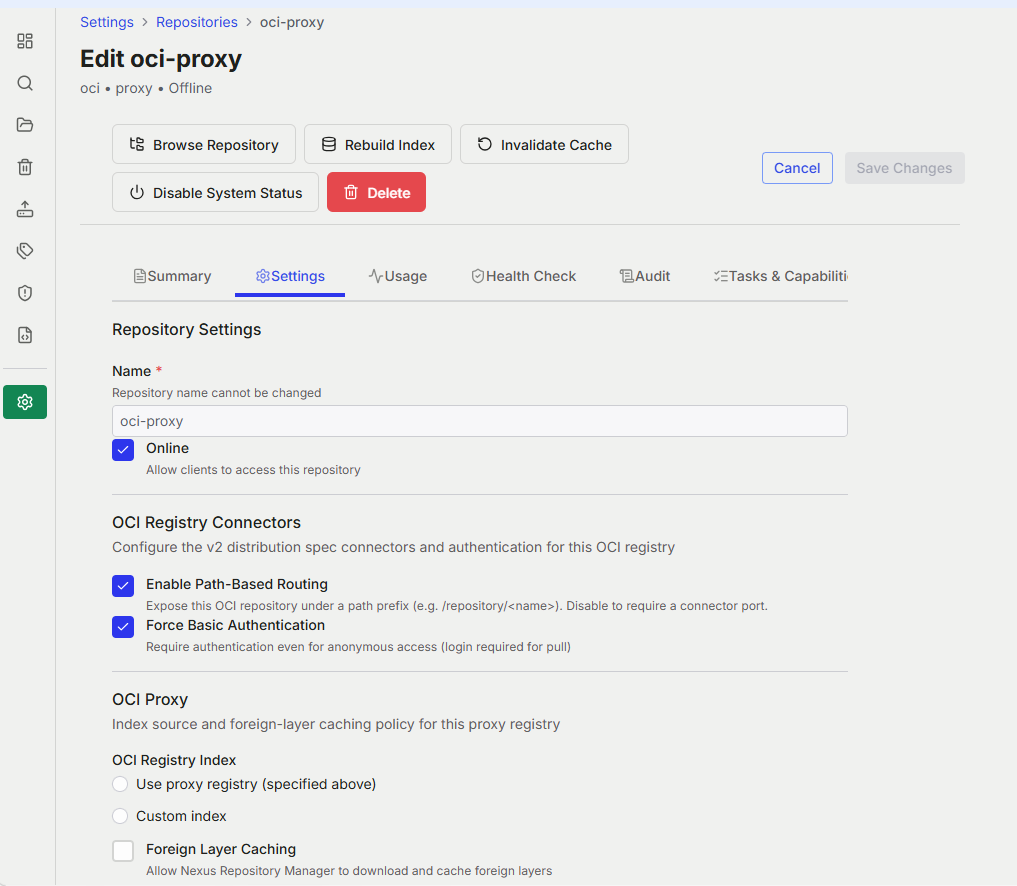Viewport: 1017px width, 886px height.
Task: Click the OCI Registry Connectors heading
Action: 206,523
